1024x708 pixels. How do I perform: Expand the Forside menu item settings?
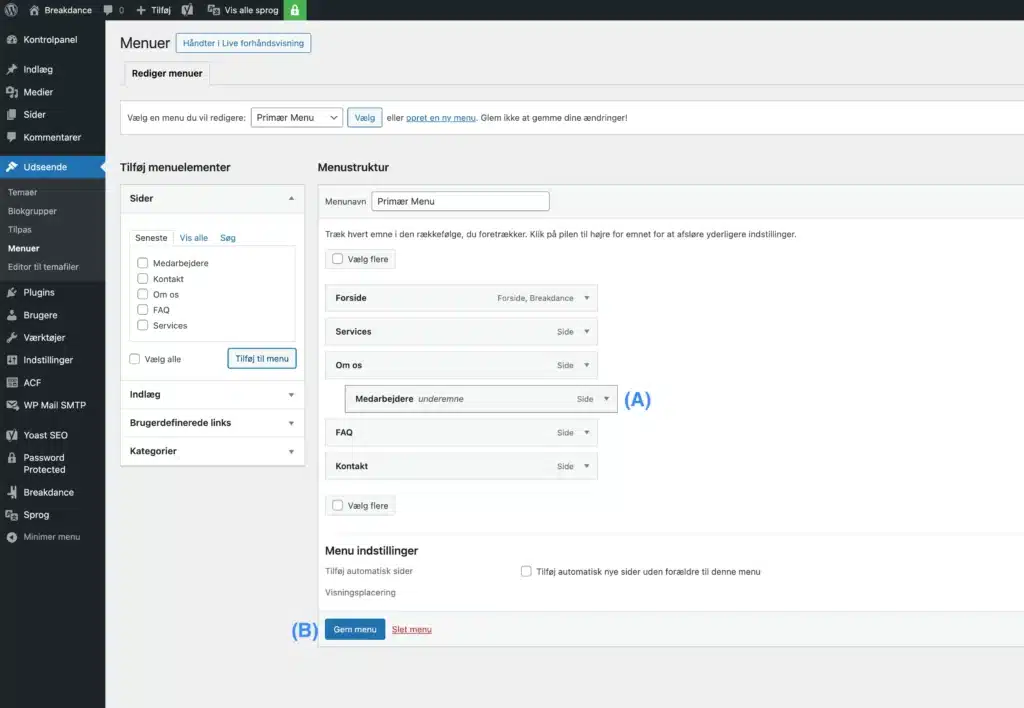[587, 298]
